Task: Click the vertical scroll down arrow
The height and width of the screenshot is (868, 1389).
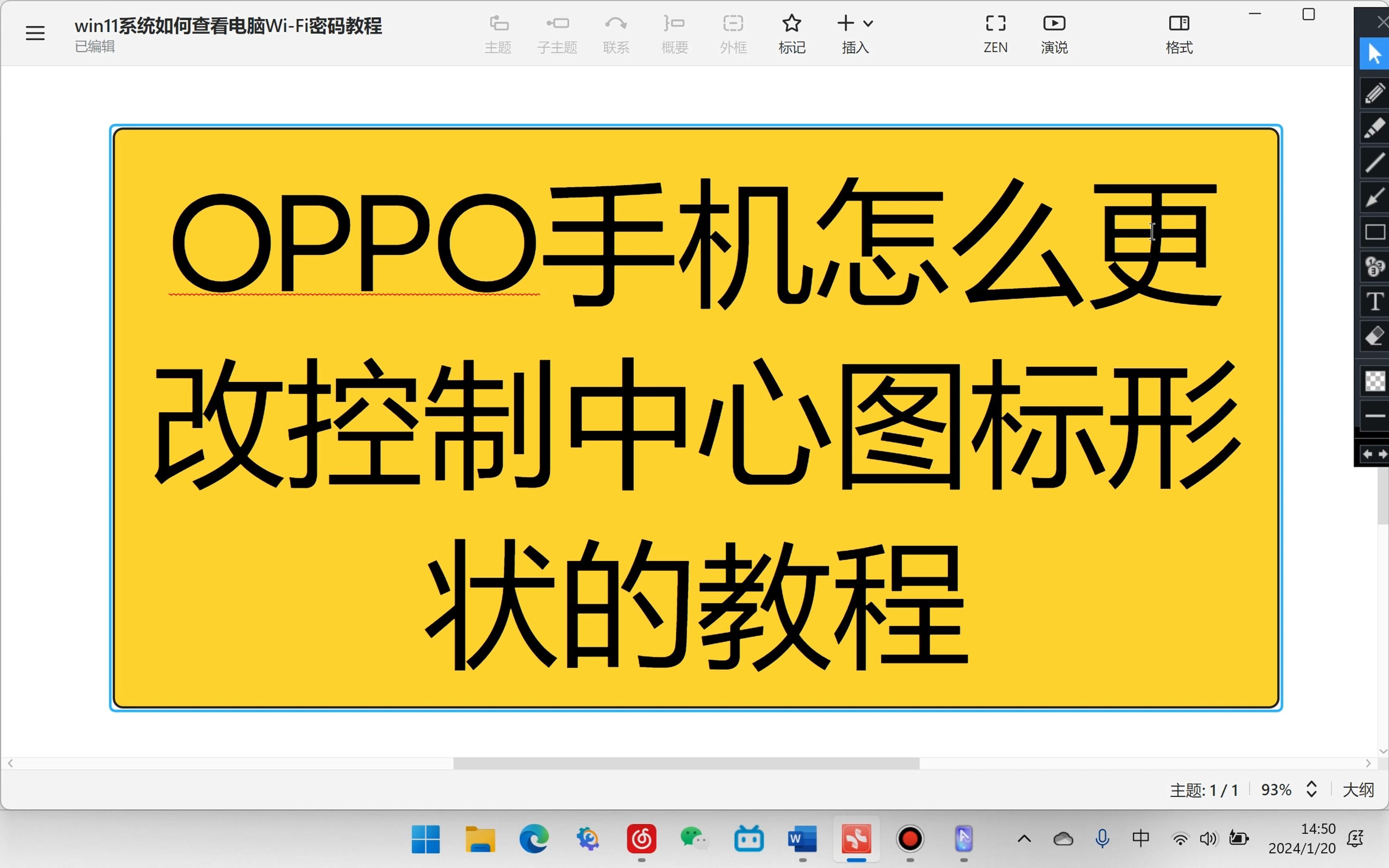Action: point(1383,751)
